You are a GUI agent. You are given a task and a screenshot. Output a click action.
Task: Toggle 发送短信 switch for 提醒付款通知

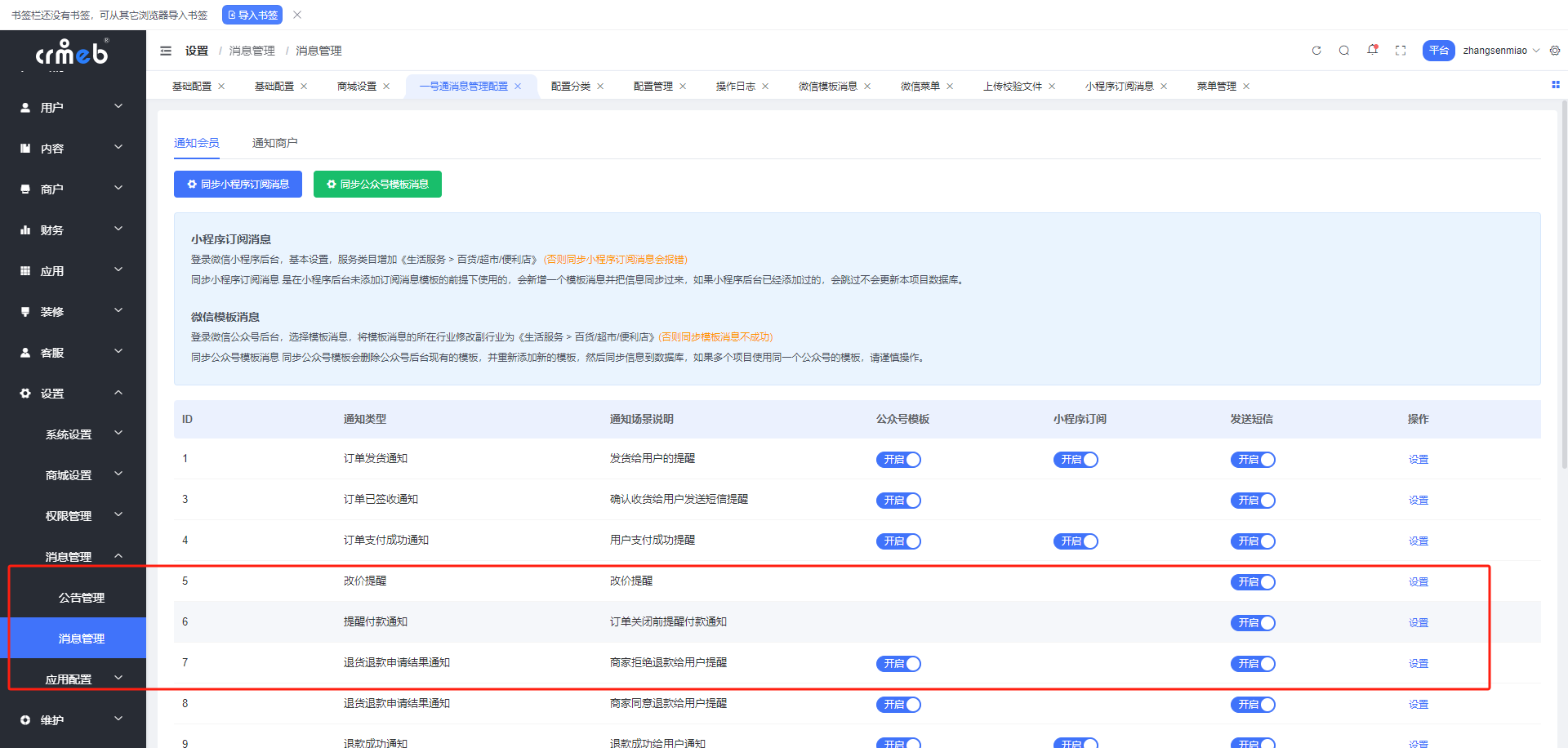1253,623
